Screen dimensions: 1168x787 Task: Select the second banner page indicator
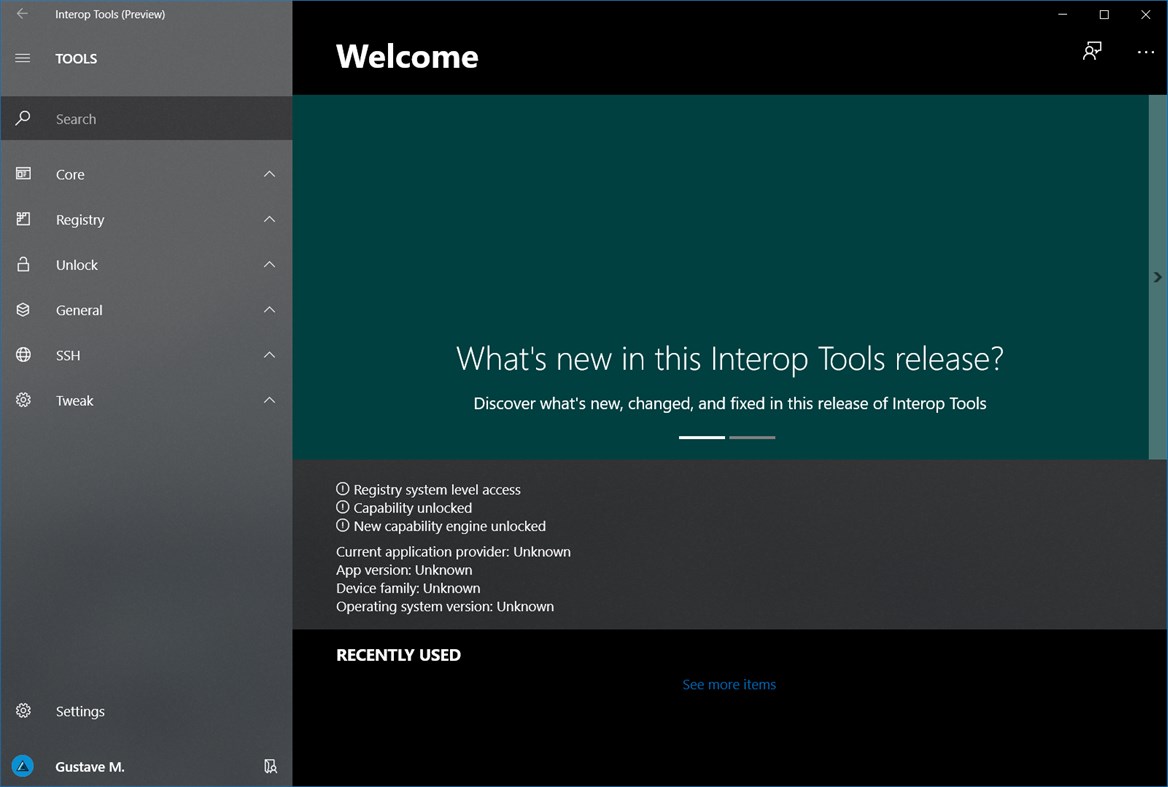752,437
